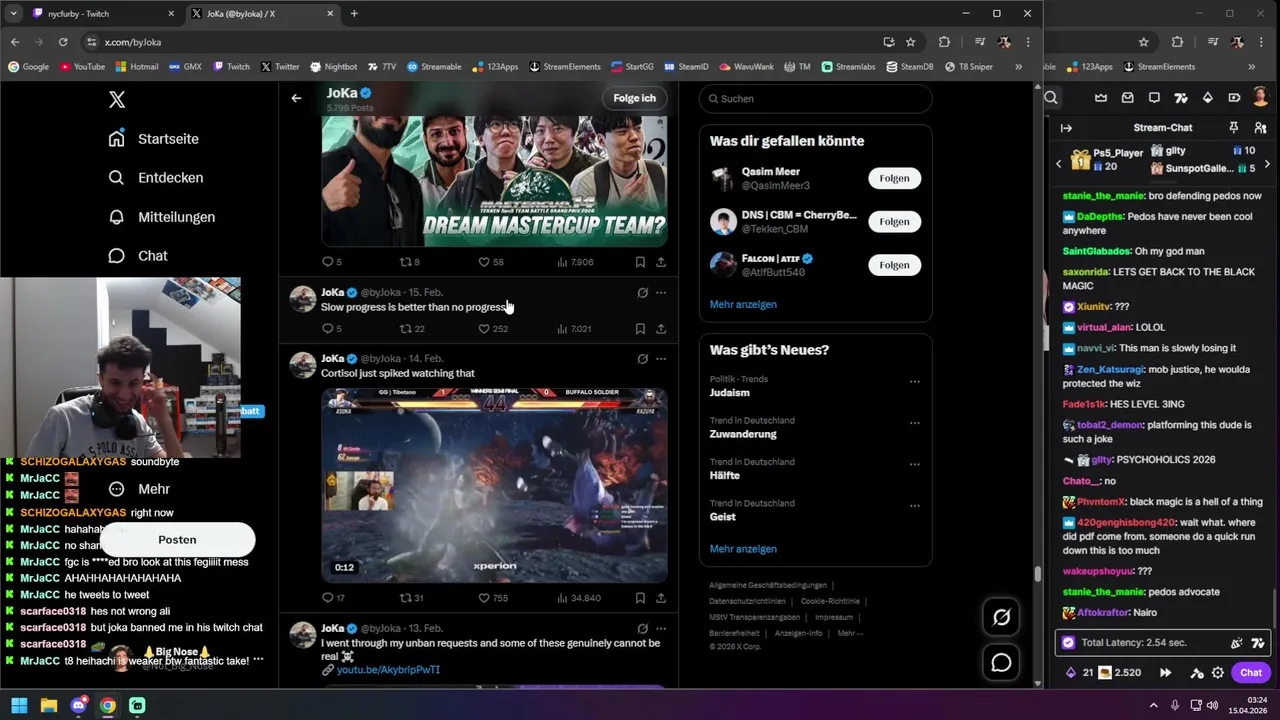Viewport: 1280px width, 720px height.
Task: Click Mehr anzeigen under trends
Action: pyautogui.click(x=743, y=549)
